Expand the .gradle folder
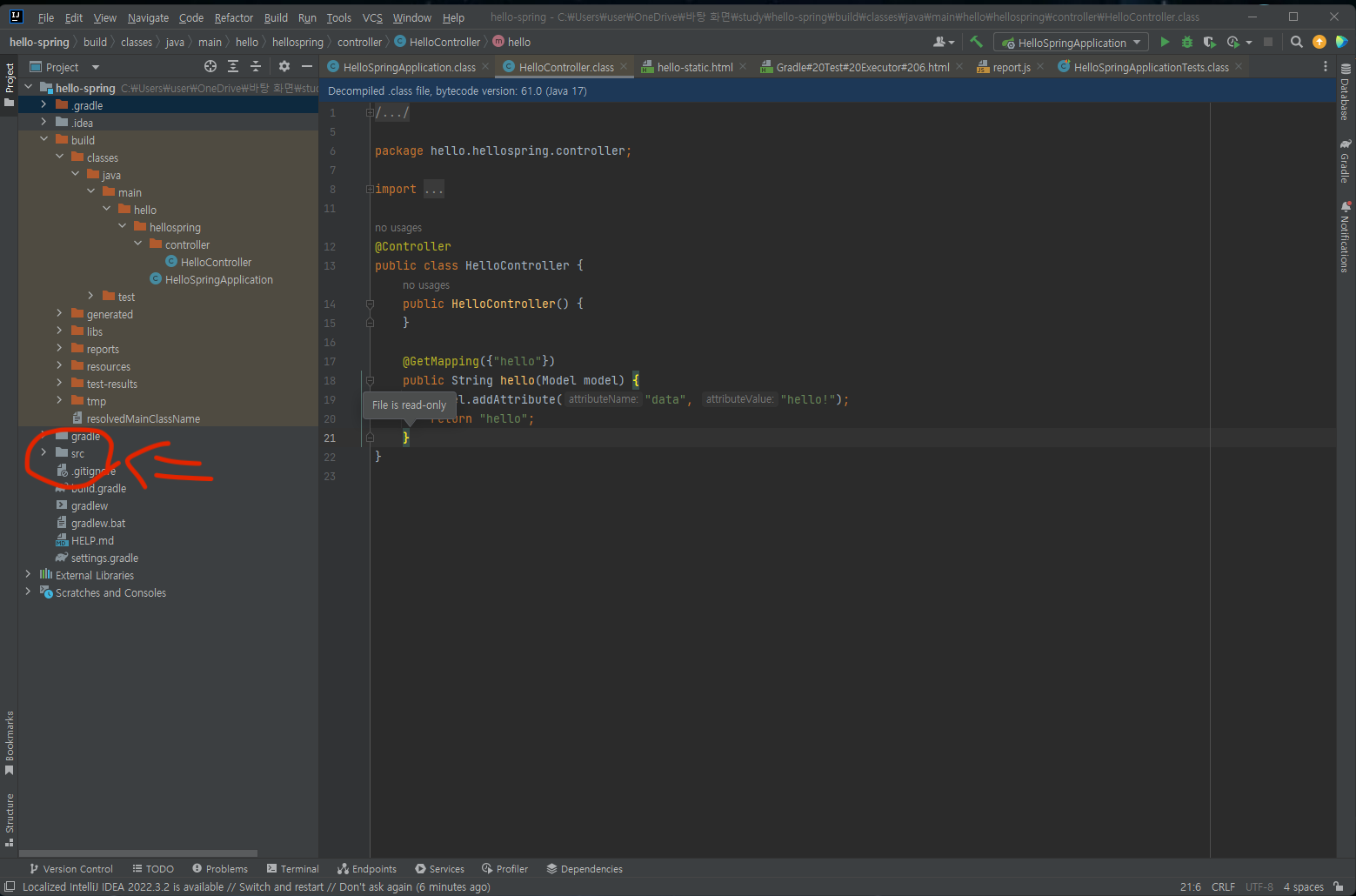This screenshot has width=1356, height=896. [x=43, y=104]
